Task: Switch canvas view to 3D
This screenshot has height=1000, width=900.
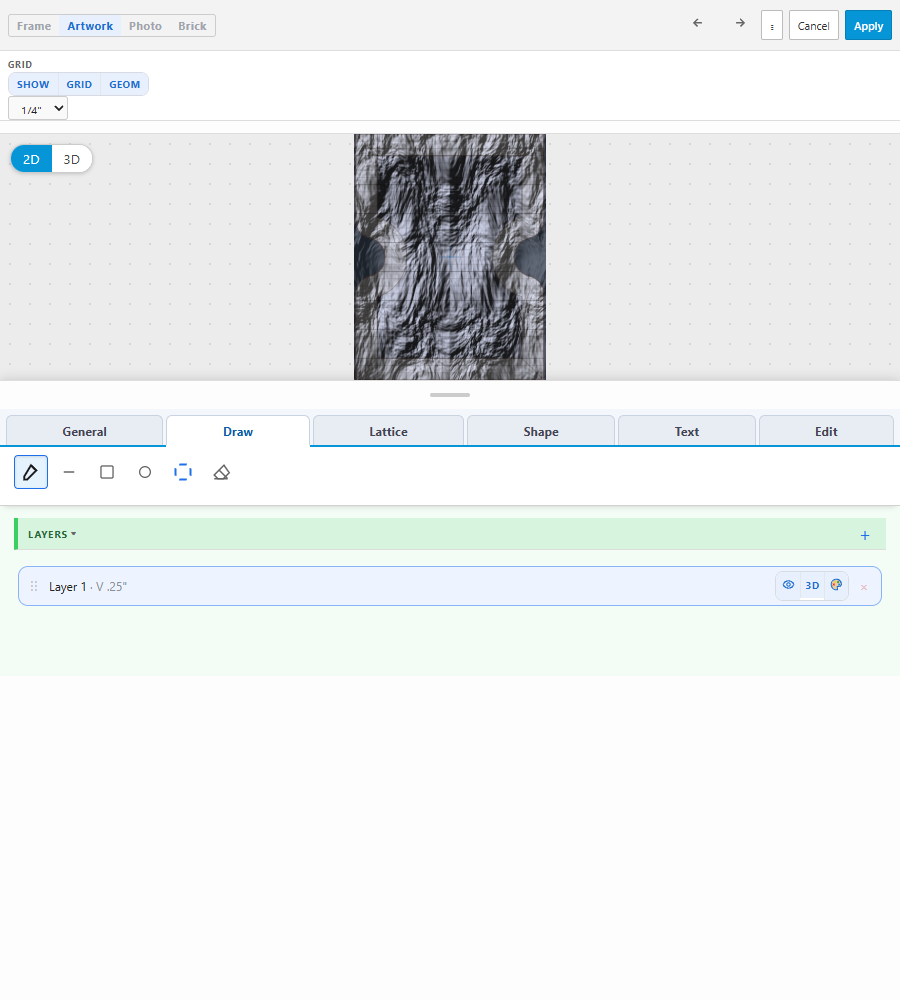Action: pyautogui.click(x=71, y=159)
